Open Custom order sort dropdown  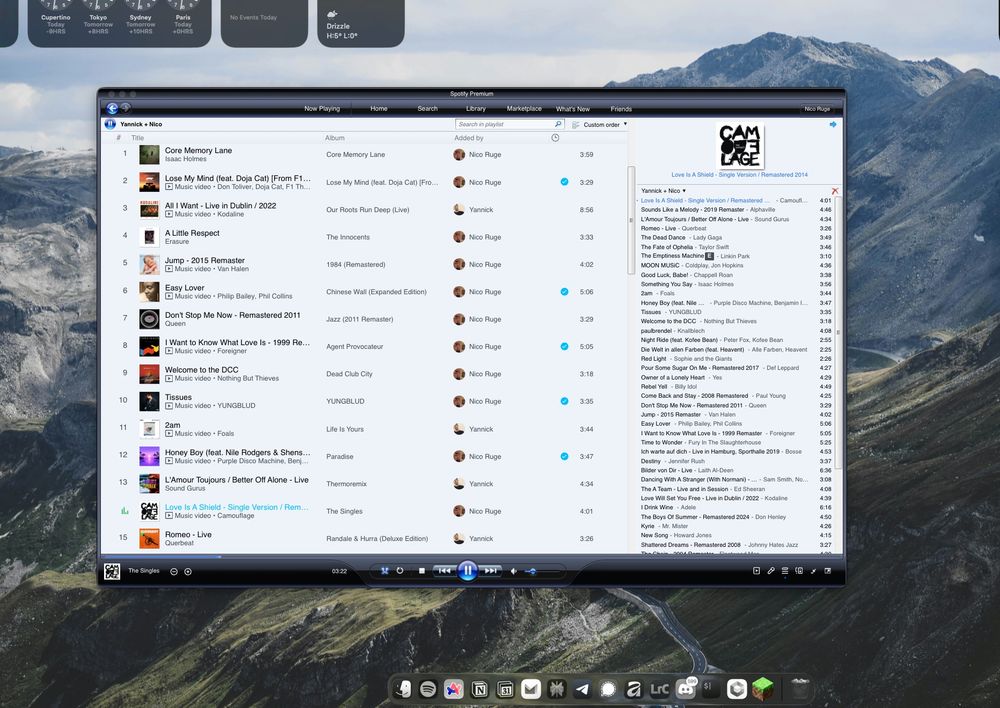[600, 124]
